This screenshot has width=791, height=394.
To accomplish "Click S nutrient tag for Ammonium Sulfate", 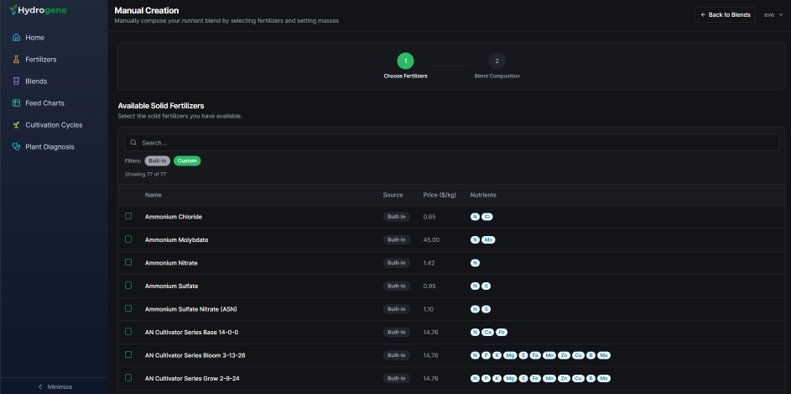I will (x=486, y=286).
